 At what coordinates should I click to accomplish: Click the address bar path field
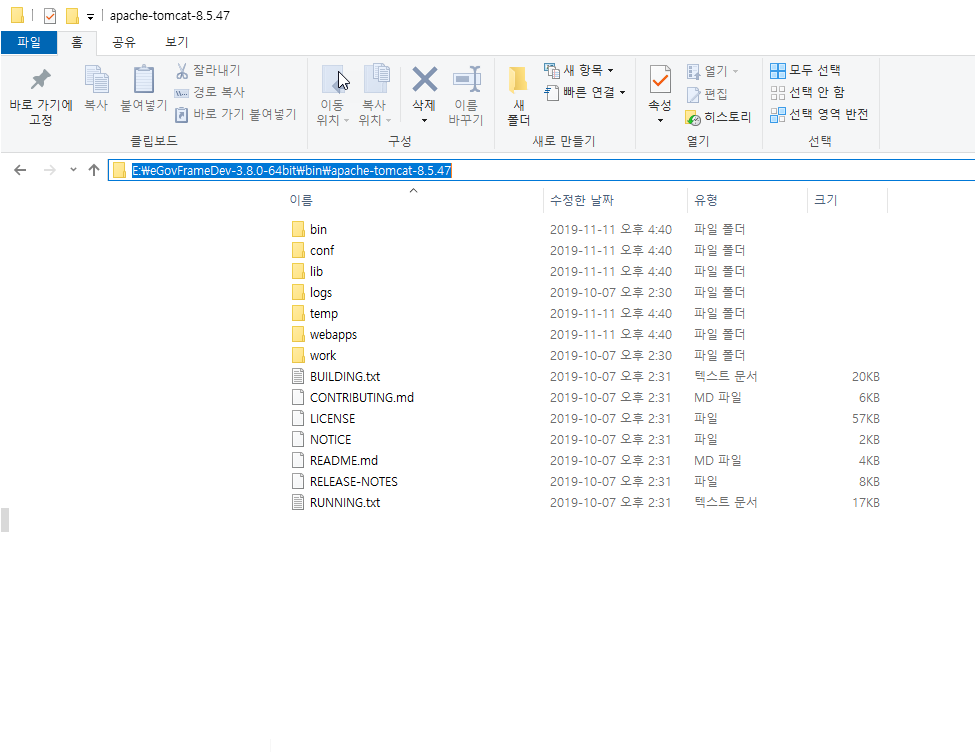click(541, 170)
